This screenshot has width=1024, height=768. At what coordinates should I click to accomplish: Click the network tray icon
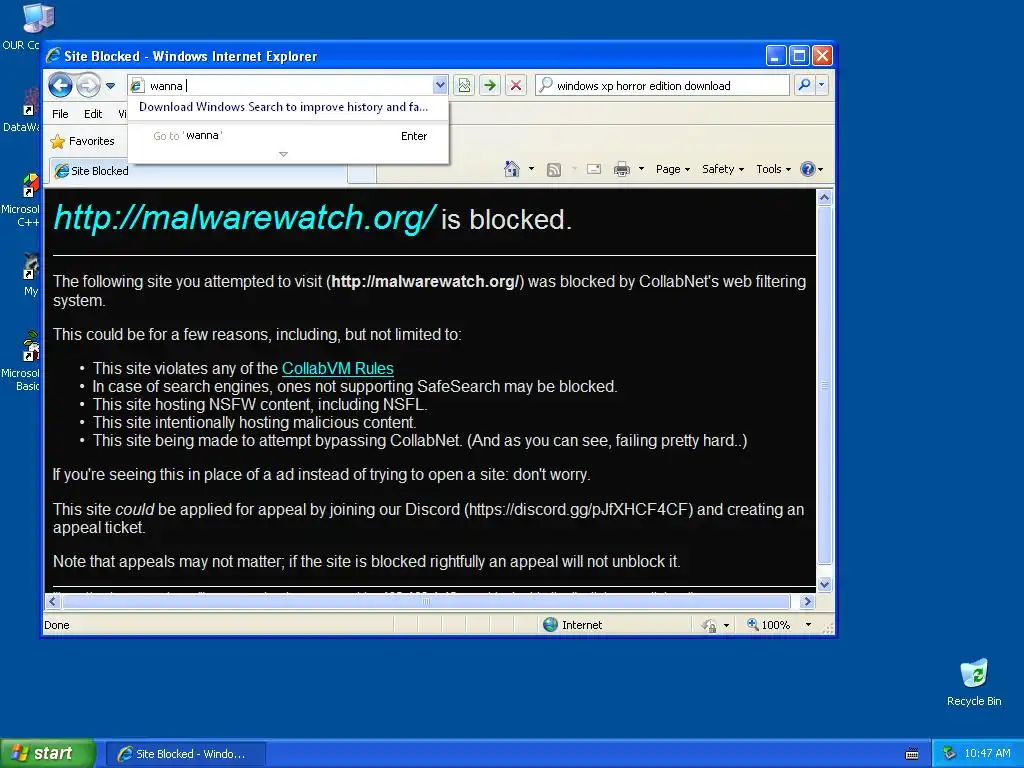[949, 754]
